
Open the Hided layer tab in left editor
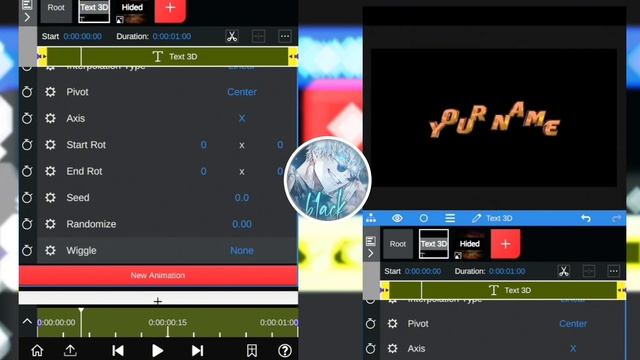pos(132,11)
